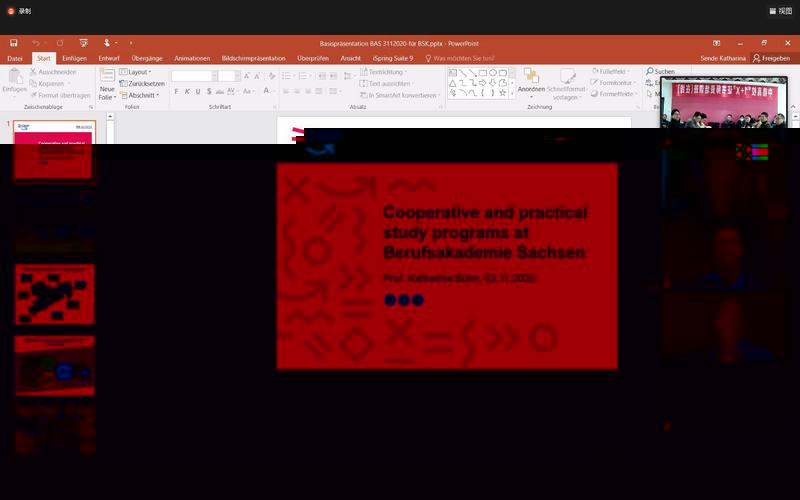
Task: Toggle text shadow (S)
Action: point(209,91)
